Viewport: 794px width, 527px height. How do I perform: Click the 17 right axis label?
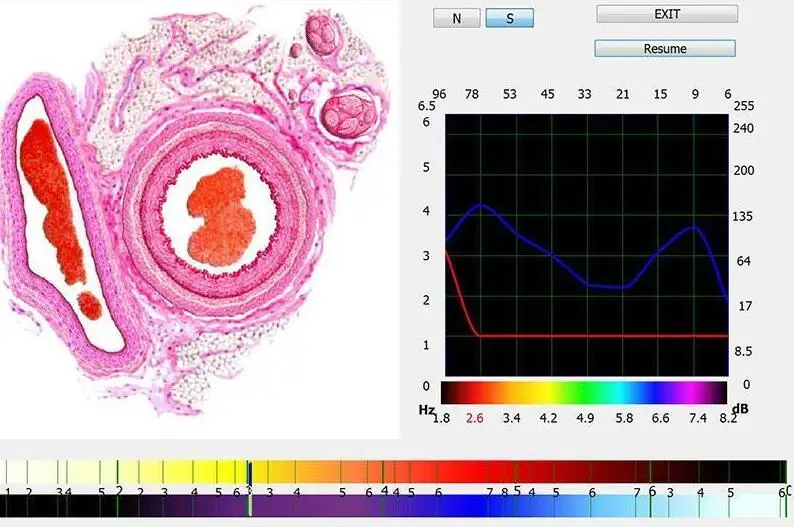click(x=745, y=306)
